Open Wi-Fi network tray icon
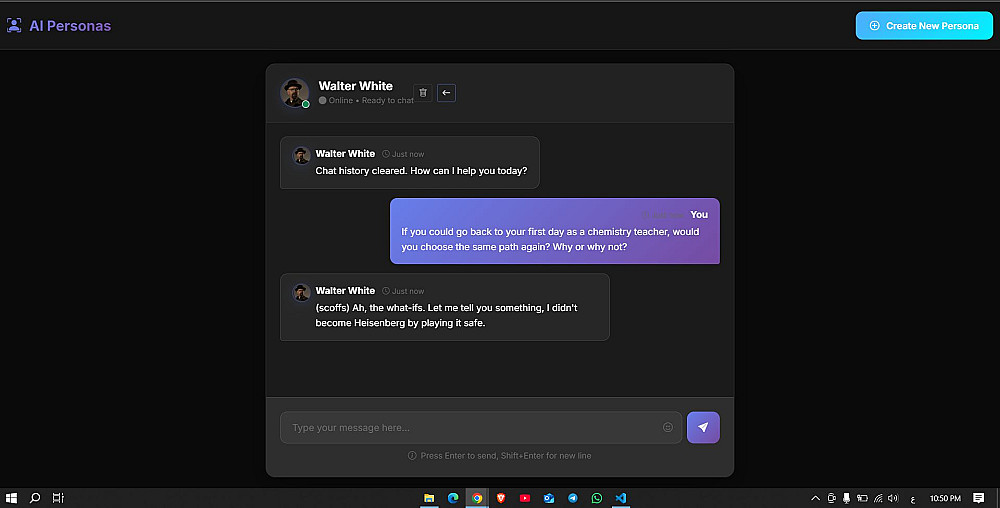The height and width of the screenshot is (508, 1000). (x=878, y=498)
